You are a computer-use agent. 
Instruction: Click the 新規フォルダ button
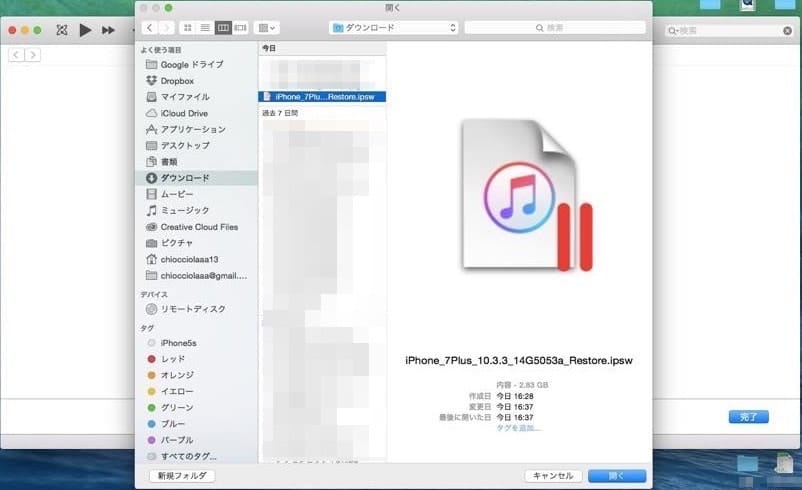[182, 476]
